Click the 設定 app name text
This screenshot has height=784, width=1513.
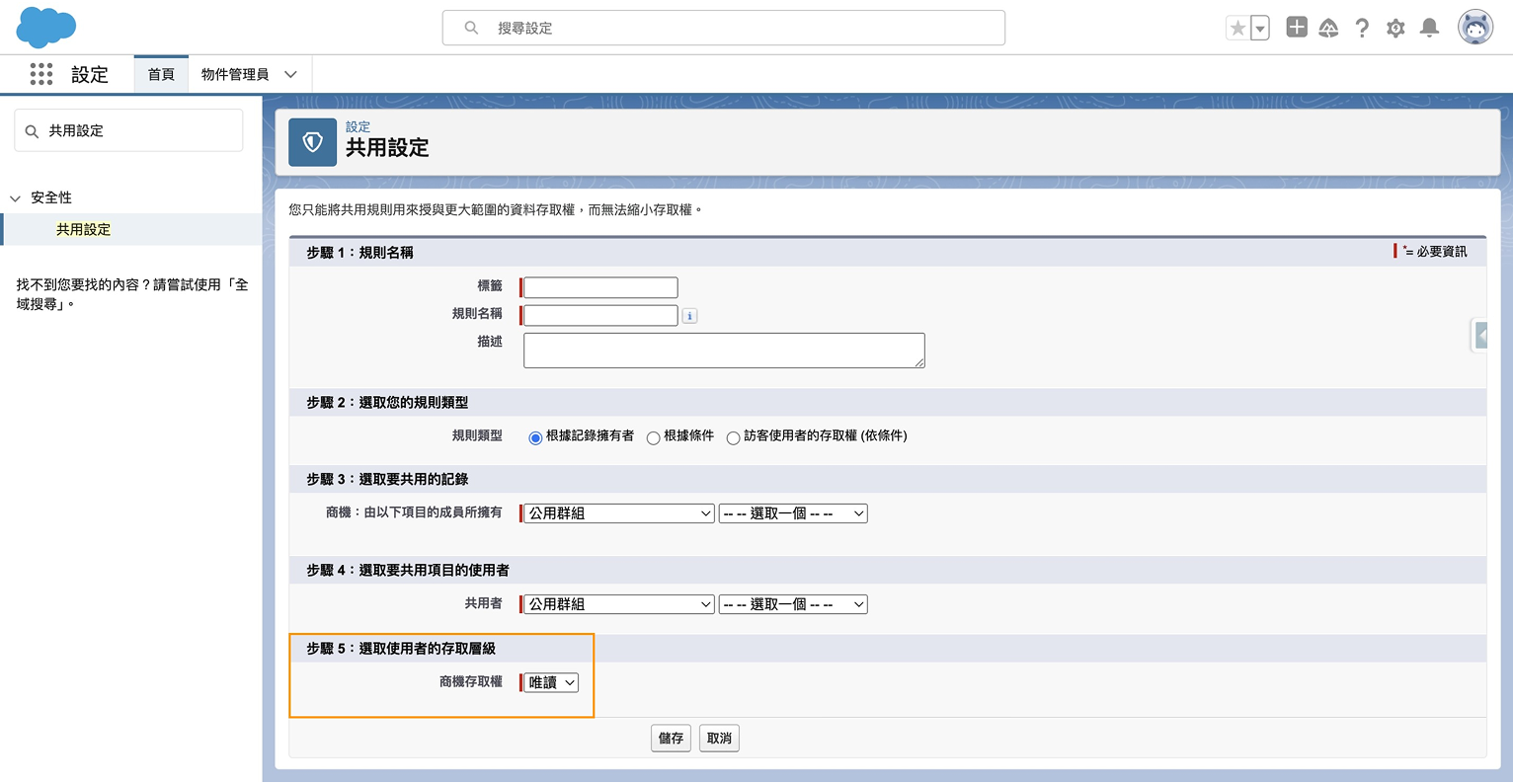[x=90, y=74]
